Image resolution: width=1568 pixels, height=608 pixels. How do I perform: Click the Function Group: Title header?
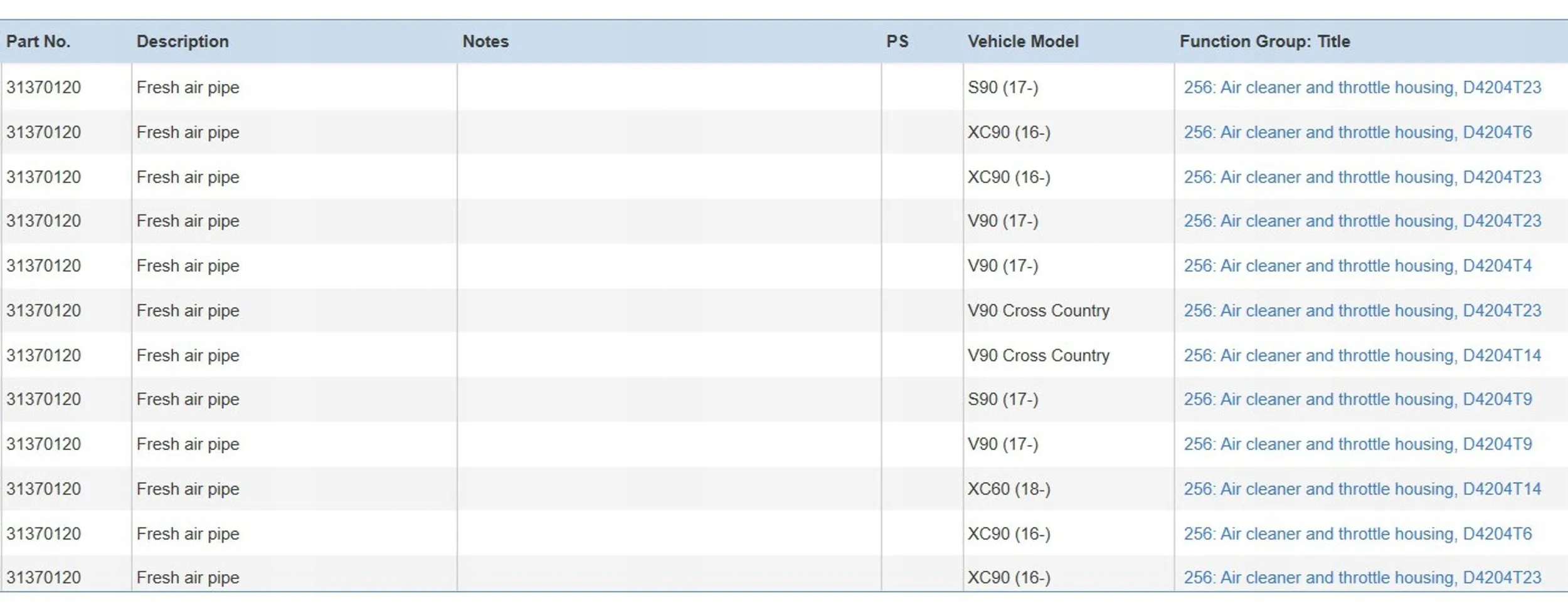tap(1264, 41)
